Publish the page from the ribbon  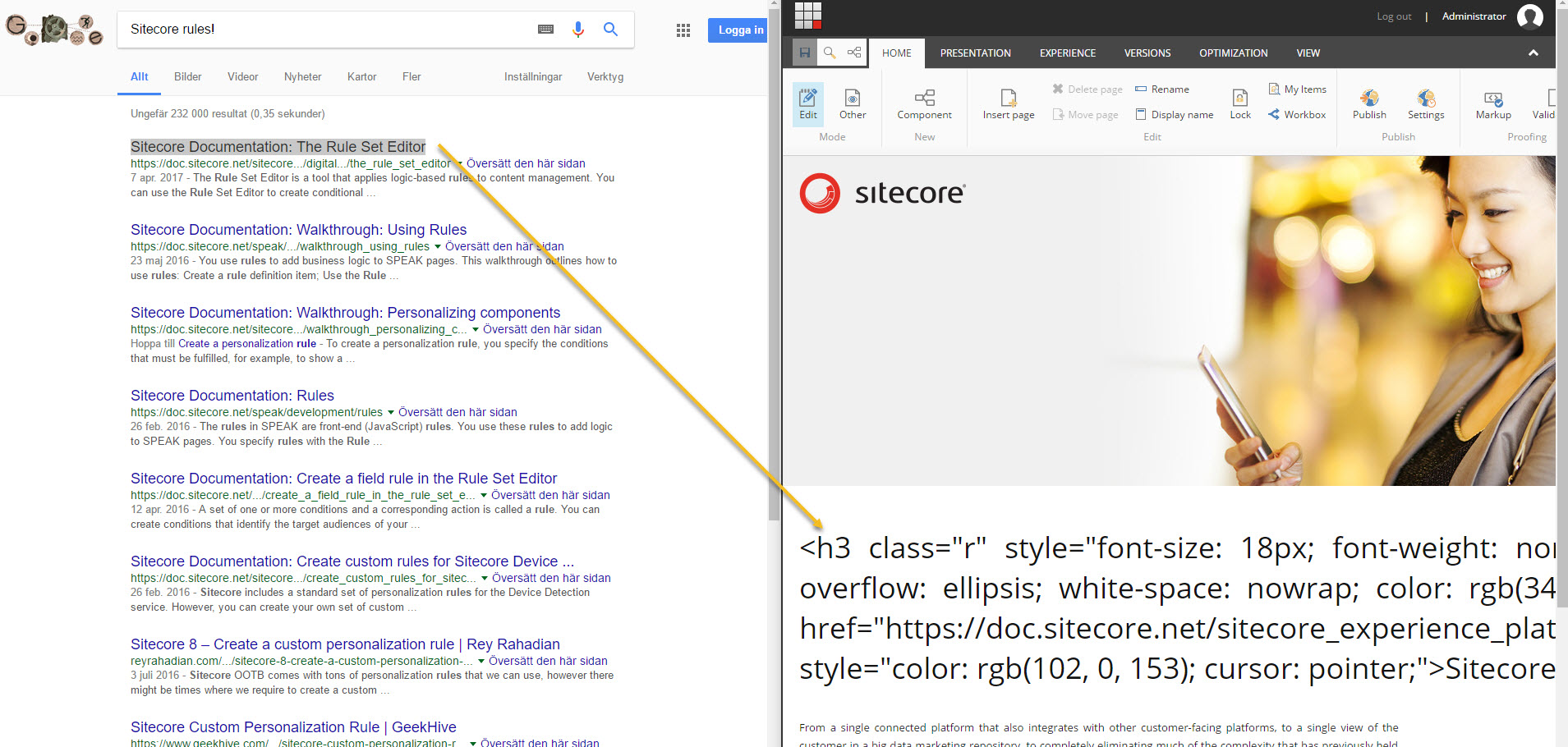(1369, 104)
